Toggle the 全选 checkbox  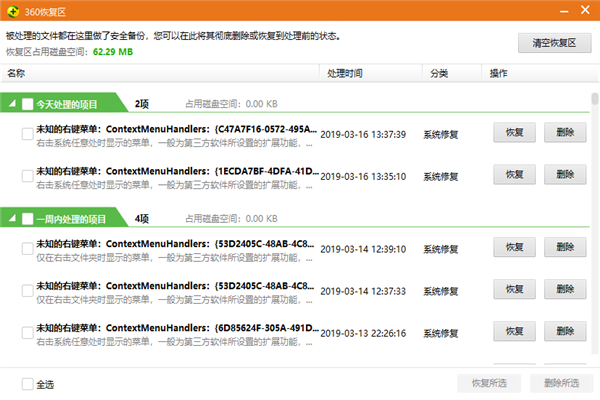[x=28, y=384]
